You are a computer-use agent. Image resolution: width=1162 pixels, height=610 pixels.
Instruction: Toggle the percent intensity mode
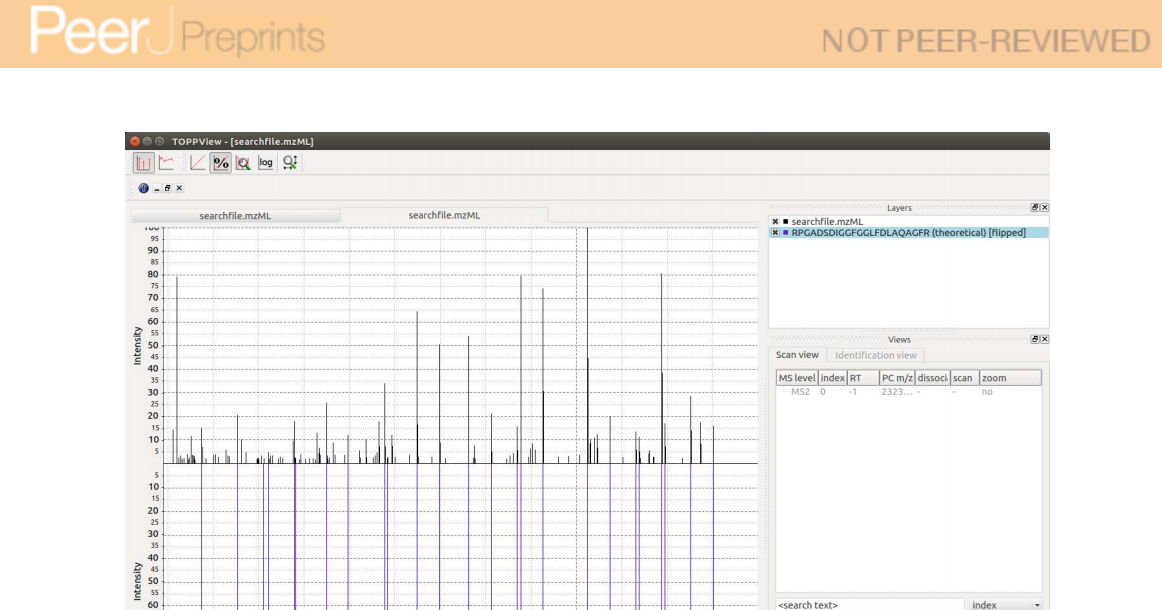(x=221, y=162)
